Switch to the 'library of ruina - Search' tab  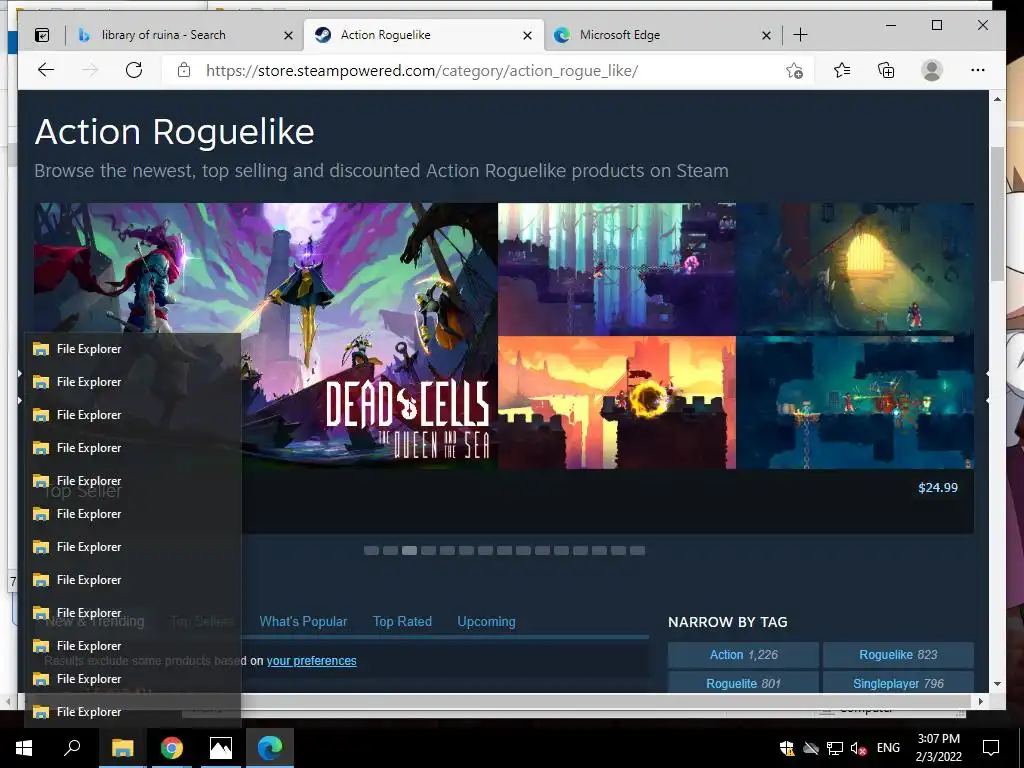click(163, 35)
